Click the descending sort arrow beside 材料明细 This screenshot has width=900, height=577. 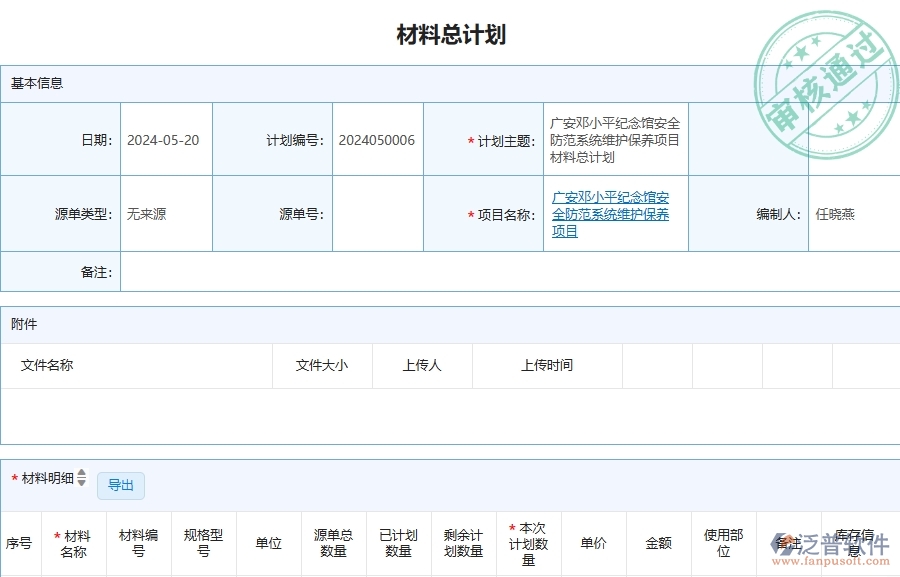pyautogui.click(x=81, y=483)
